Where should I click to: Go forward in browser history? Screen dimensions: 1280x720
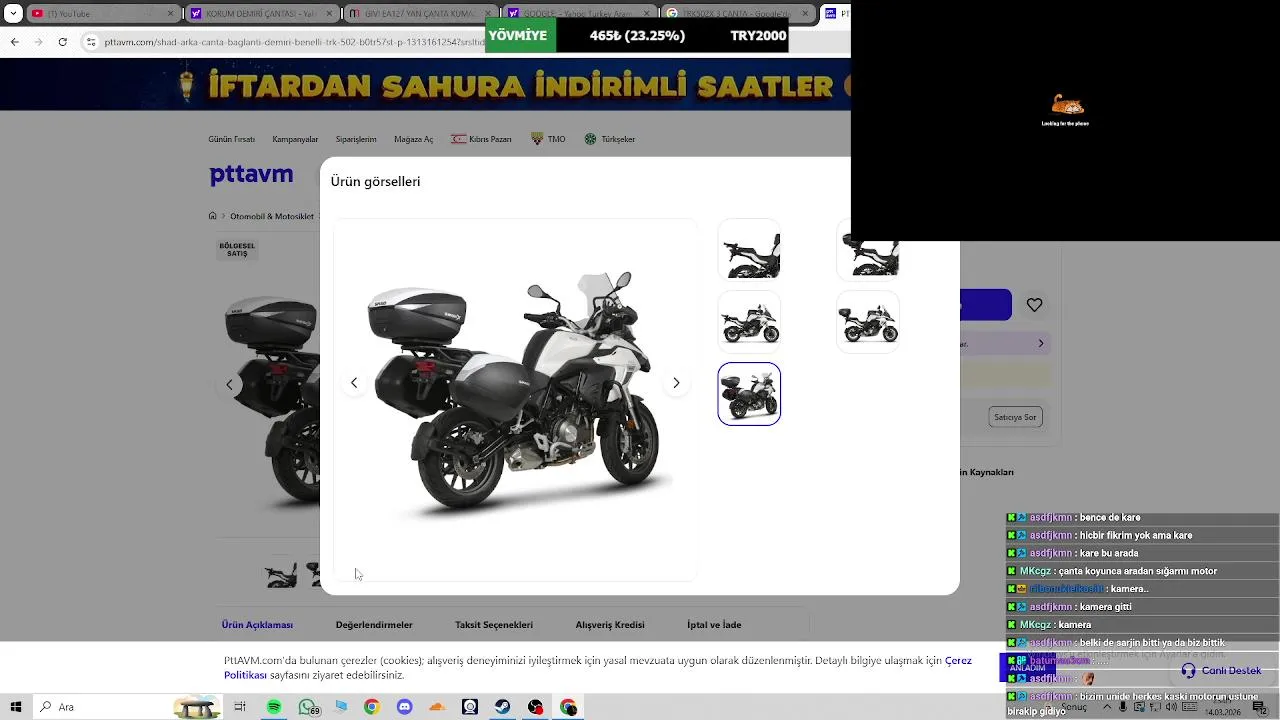(38, 42)
